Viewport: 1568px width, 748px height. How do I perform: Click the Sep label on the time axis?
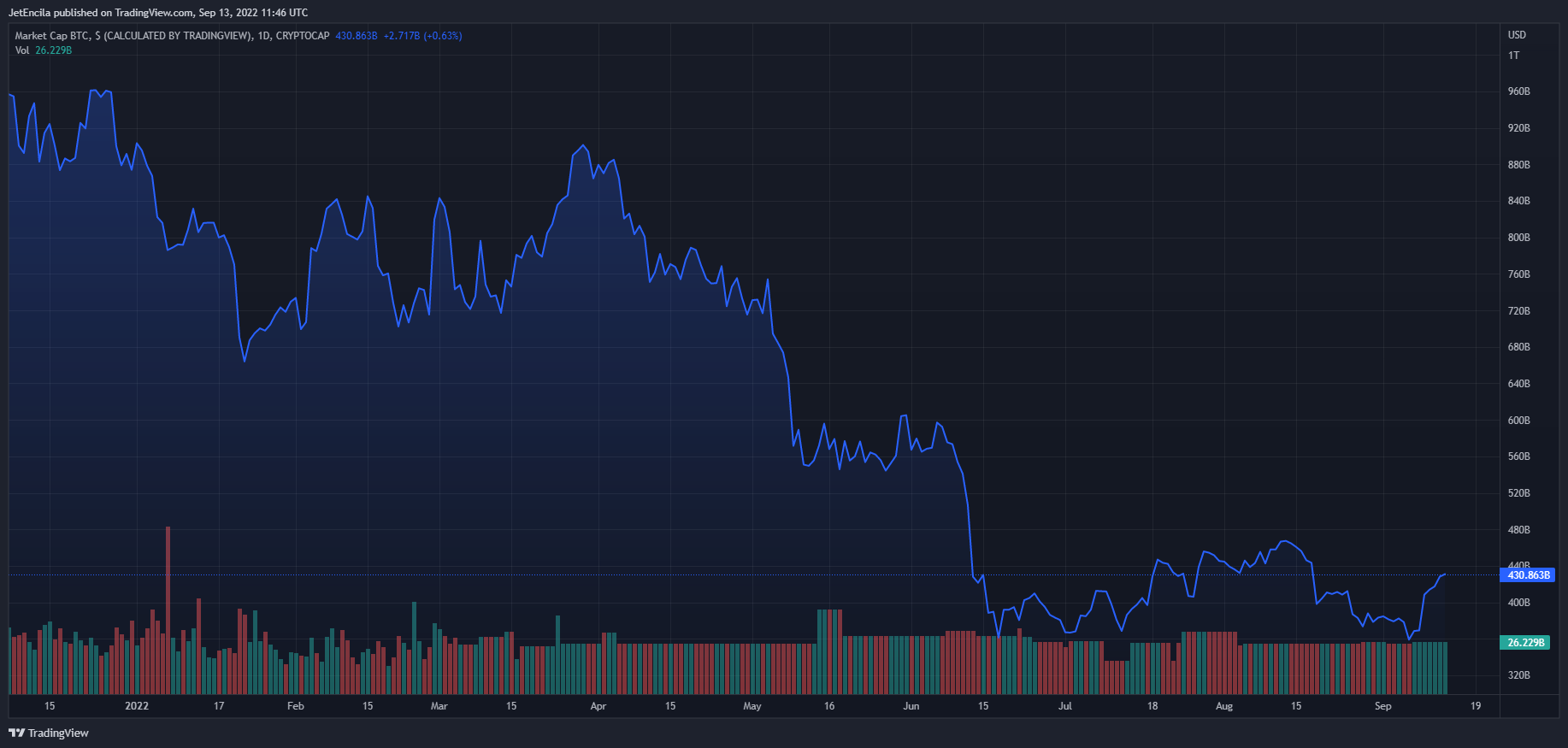point(1383,706)
